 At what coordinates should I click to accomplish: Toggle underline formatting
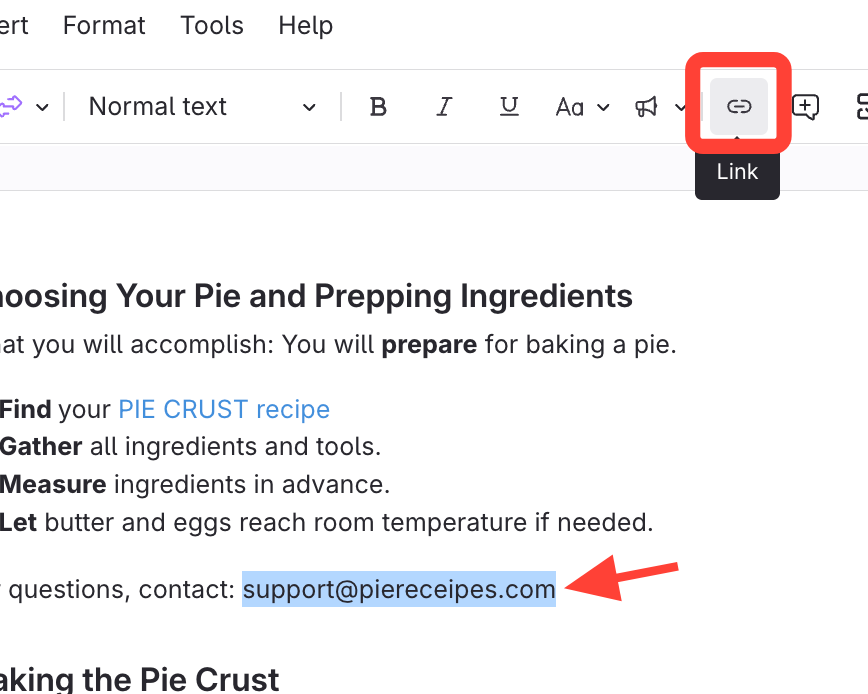pyautogui.click(x=509, y=106)
